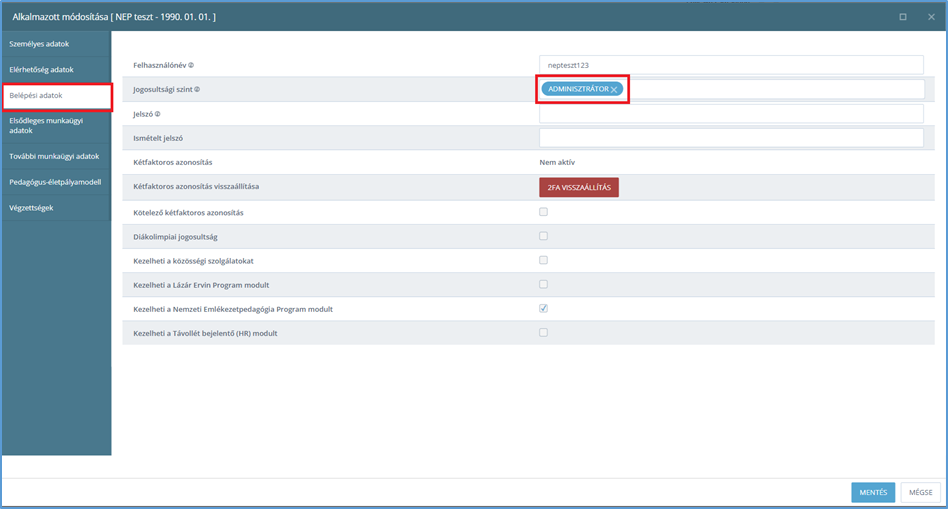Image resolution: width=948 pixels, height=509 pixels.
Task: Go to Elsődleges munkaügyi adatok tab
Action: 56,126
